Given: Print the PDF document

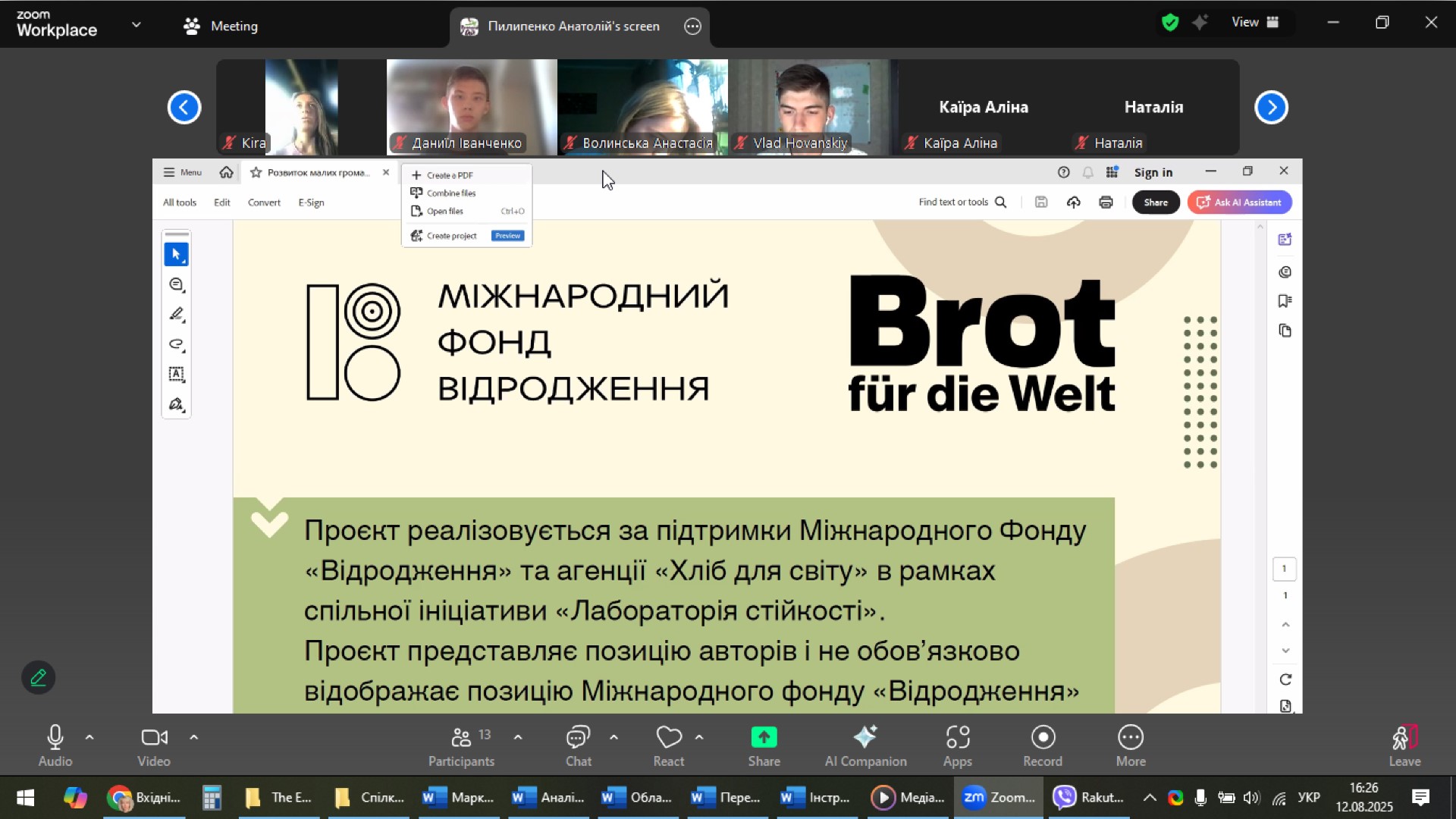Looking at the screenshot, I should [x=1106, y=202].
